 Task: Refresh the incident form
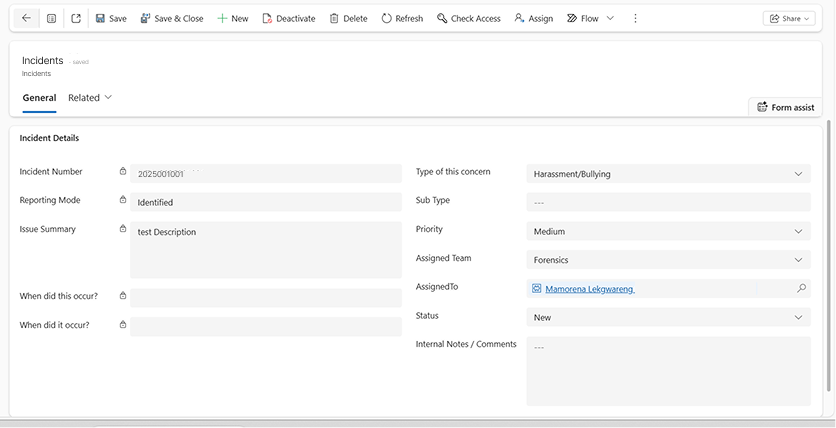pos(402,18)
